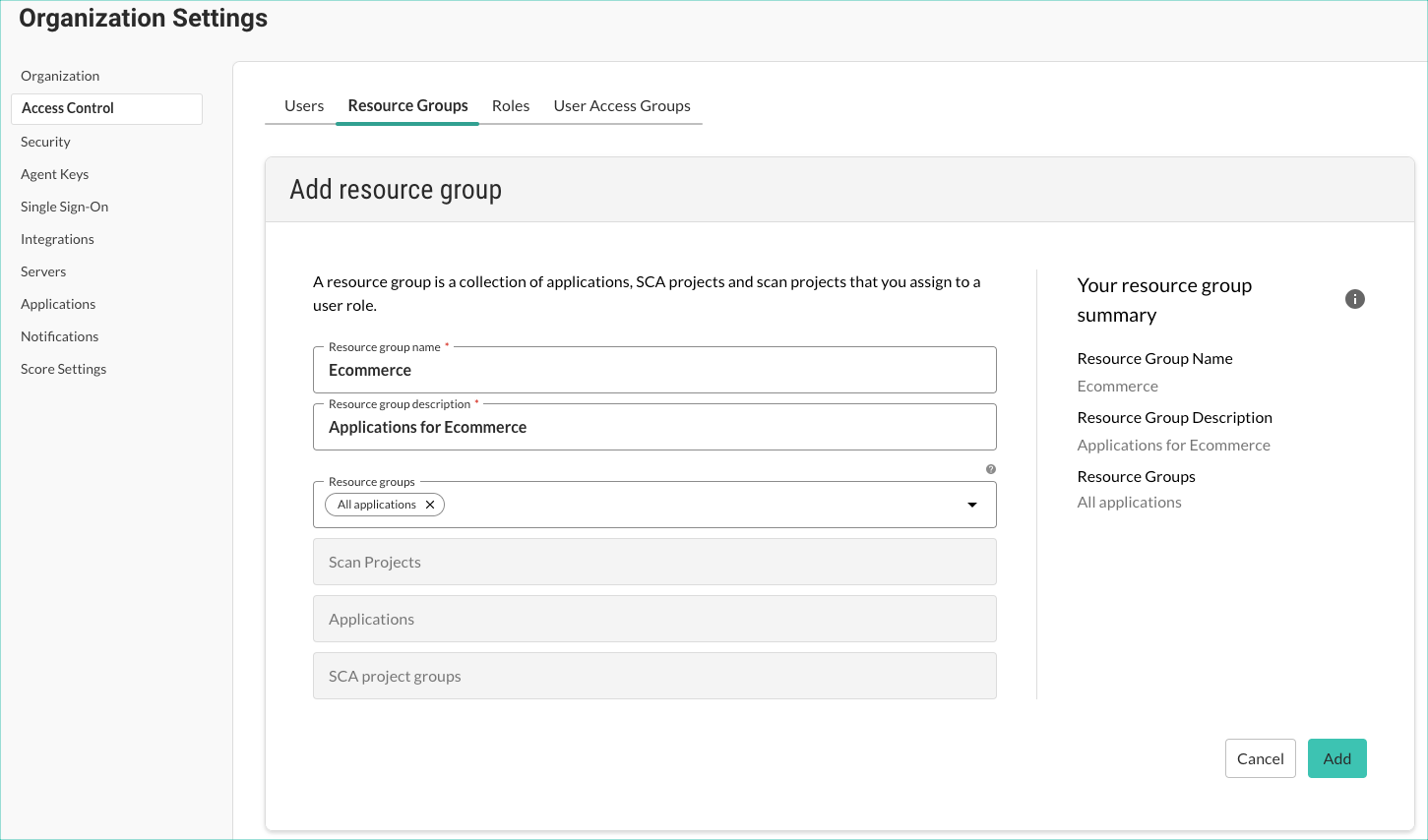Click the All applications chip label
This screenshot has width=1428, height=840.
377,505
